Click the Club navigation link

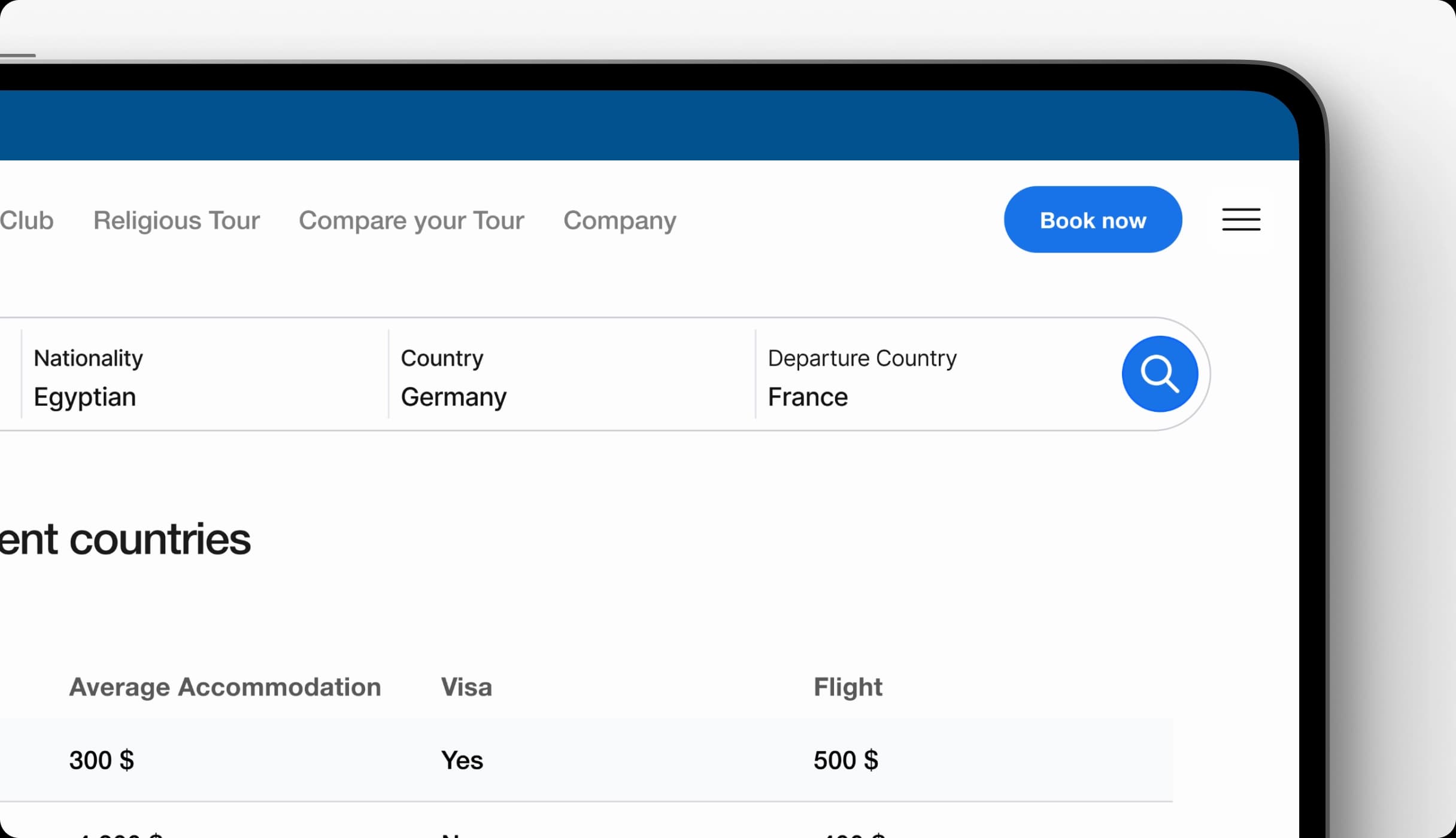(x=26, y=220)
